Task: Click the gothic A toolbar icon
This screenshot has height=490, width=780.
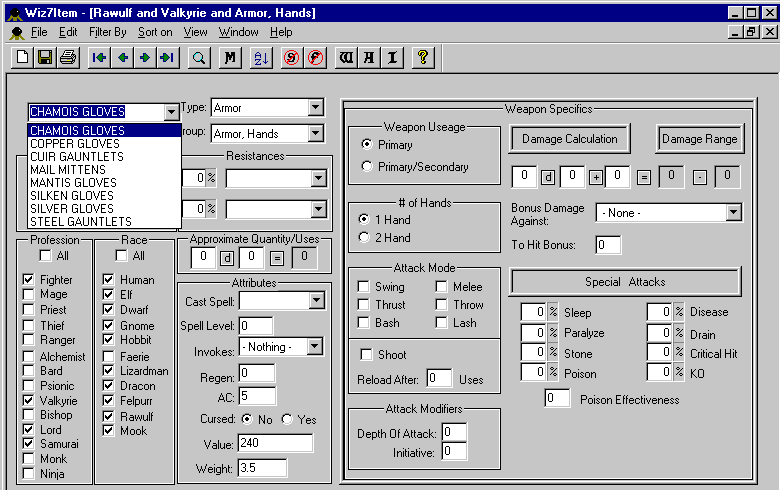Action: click(369, 58)
